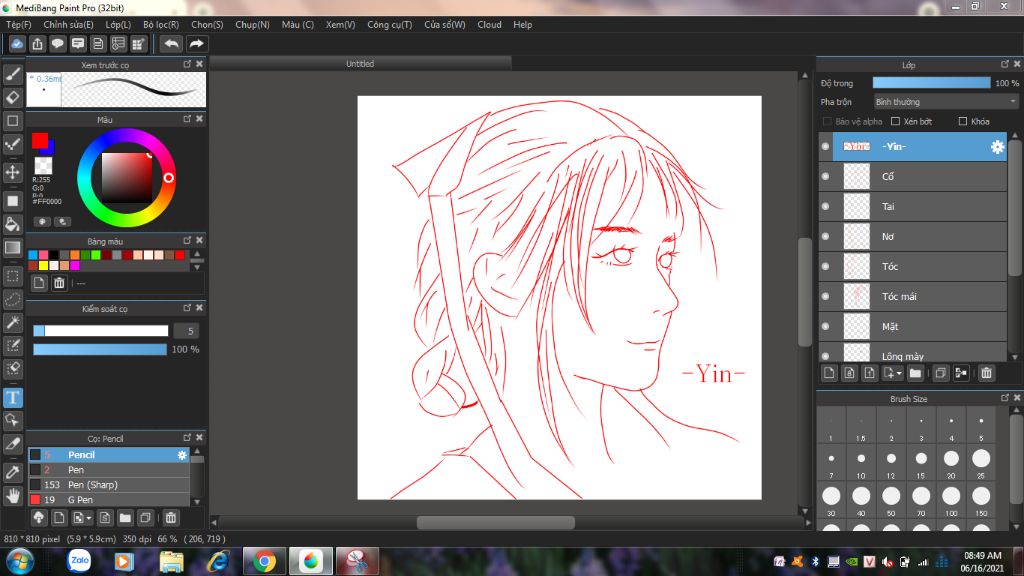The width and height of the screenshot is (1024, 576).
Task: Click the brush size slider in Kiểm soát cọ
Action: [101, 331]
